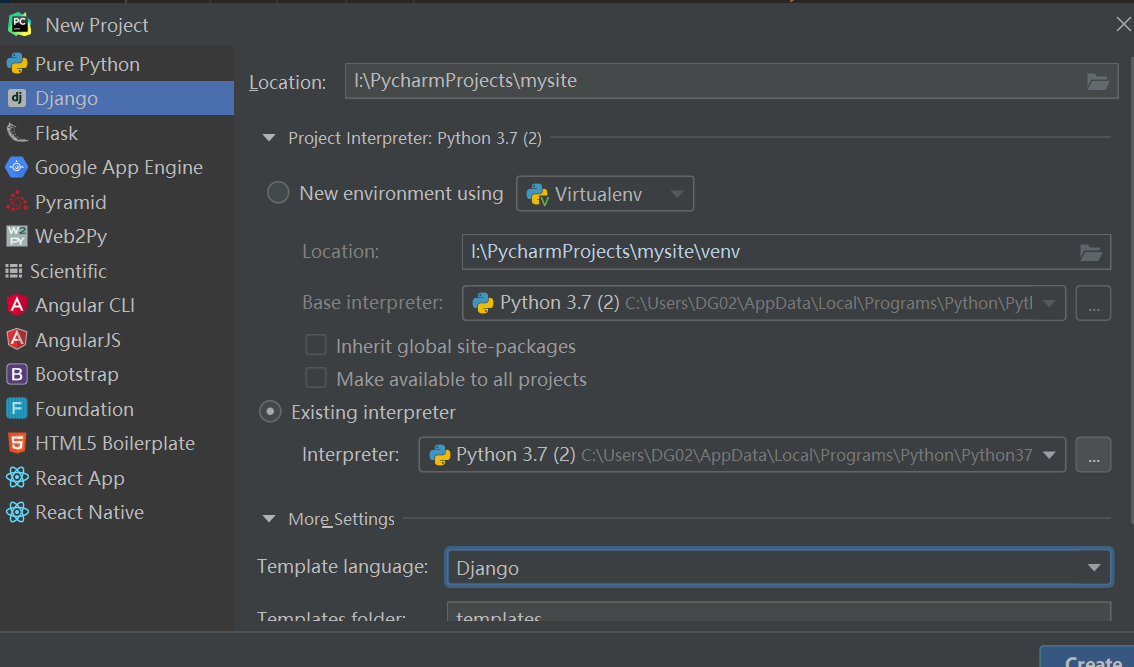
Task: Click the Pure Python project type icon
Action: [x=17, y=64]
